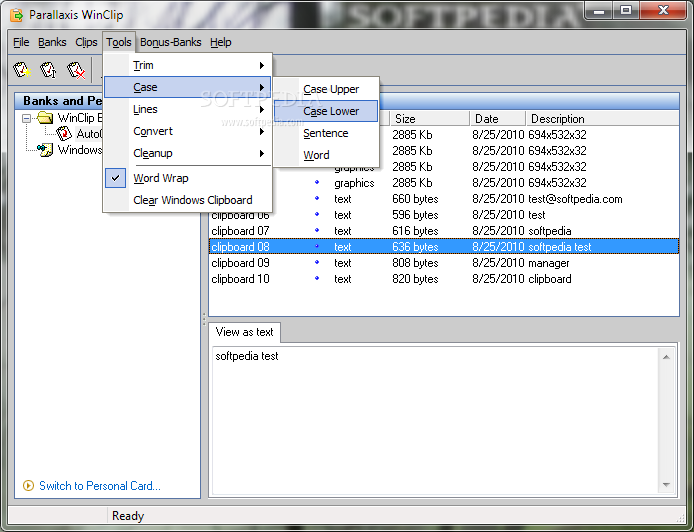Click the text preview scroll up arrow
This screenshot has width=694, height=532.
[x=666, y=357]
